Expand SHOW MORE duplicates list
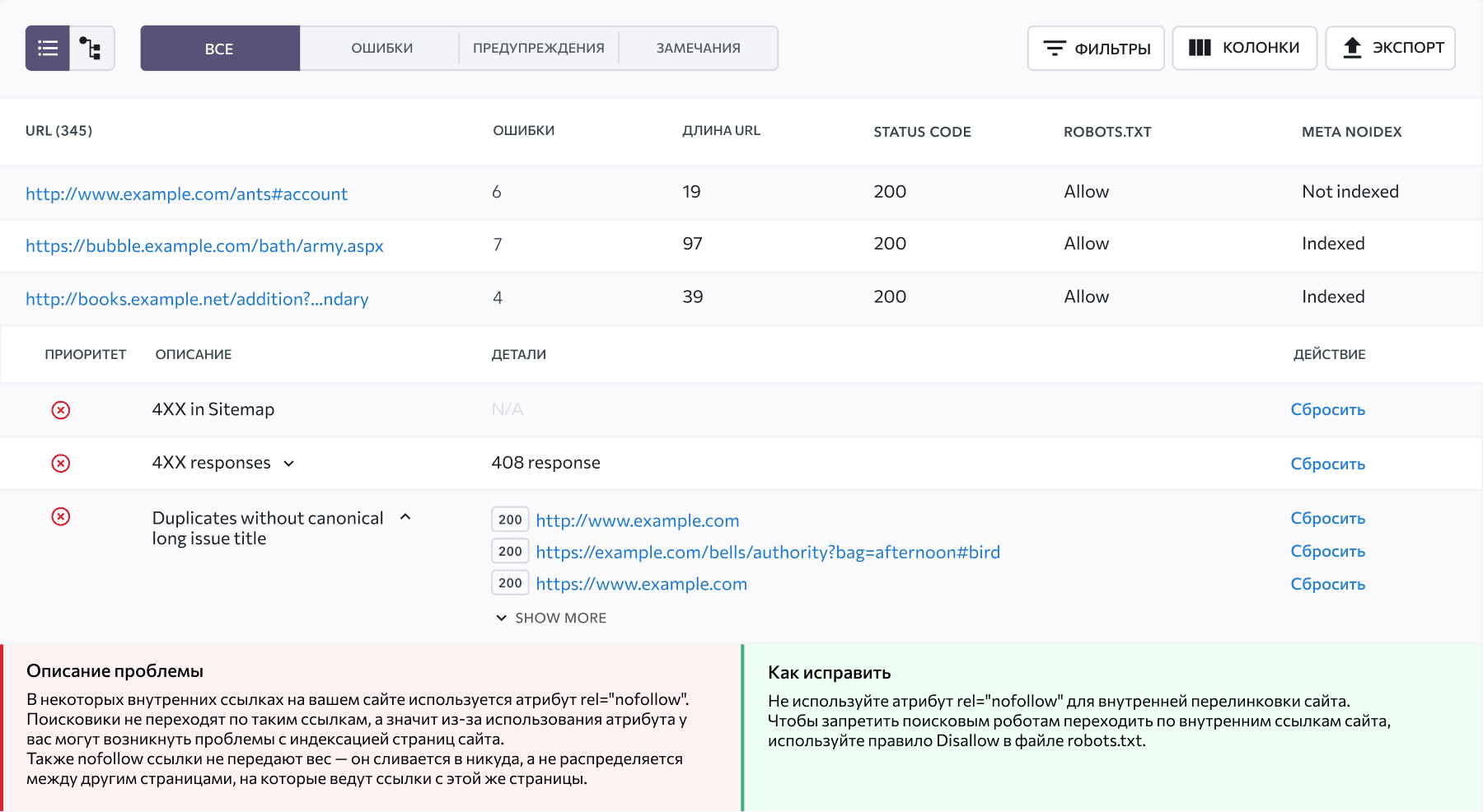The width and height of the screenshot is (1483, 812). click(x=551, y=618)
